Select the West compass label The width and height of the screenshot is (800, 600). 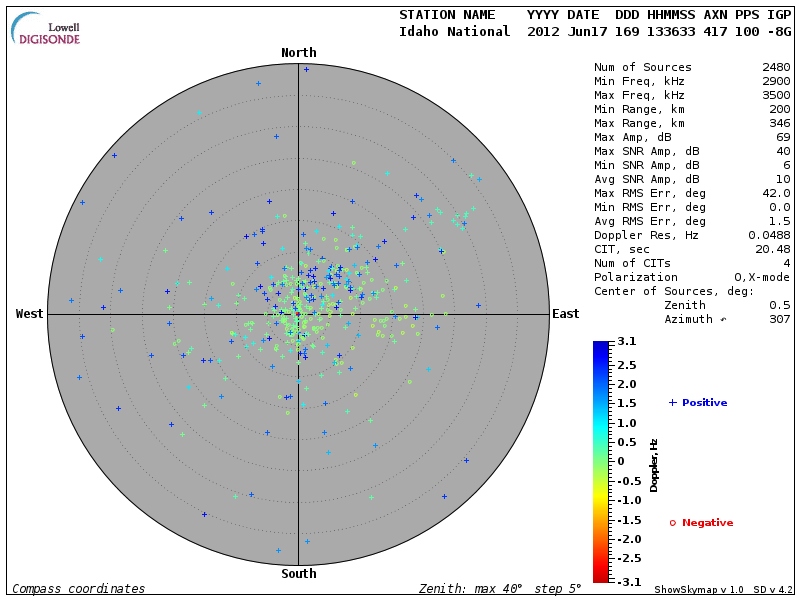click(x=30, y=314)
